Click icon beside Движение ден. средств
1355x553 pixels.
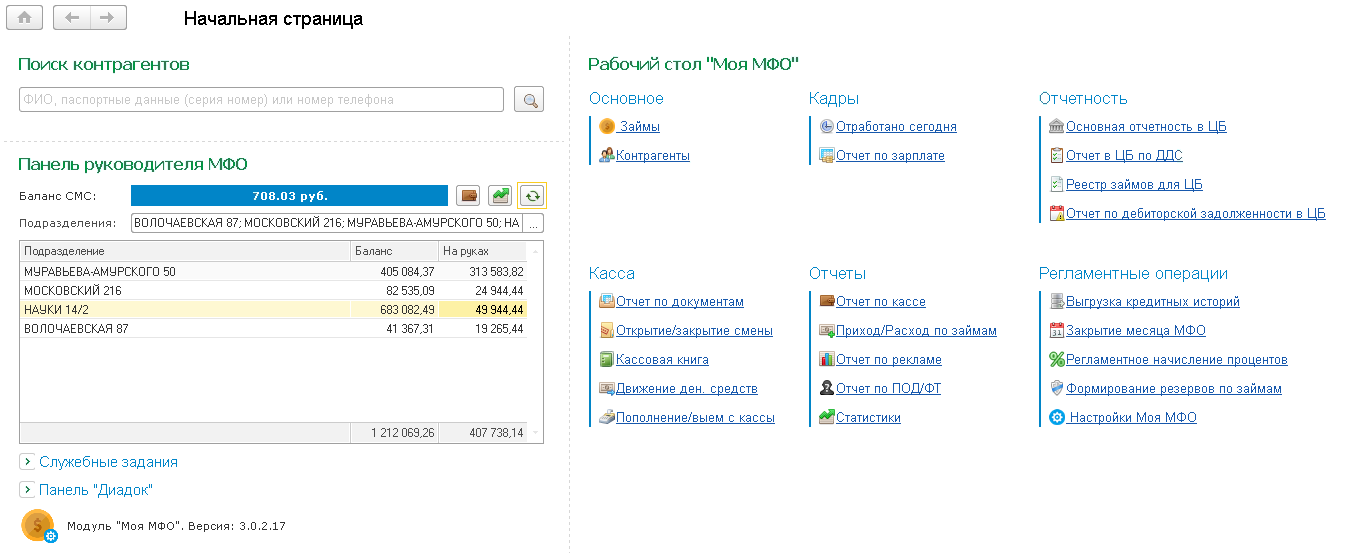(606, 388)
